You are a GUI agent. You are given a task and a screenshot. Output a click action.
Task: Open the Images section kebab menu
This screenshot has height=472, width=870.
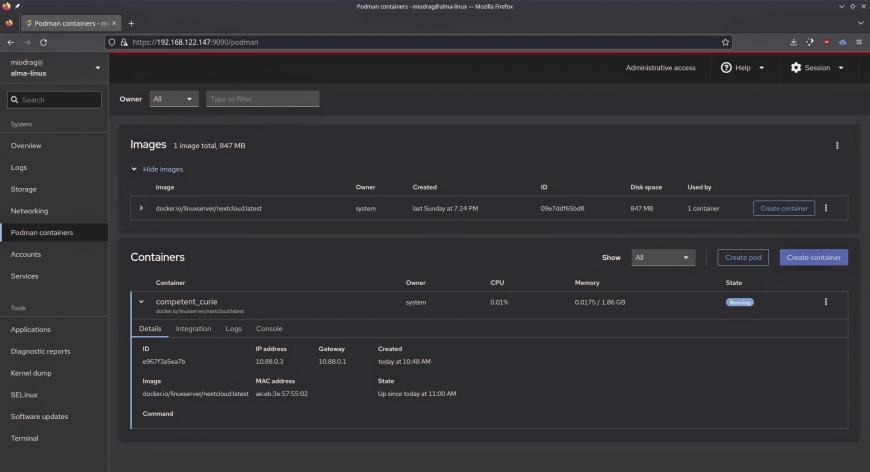(x=837, y=145)
